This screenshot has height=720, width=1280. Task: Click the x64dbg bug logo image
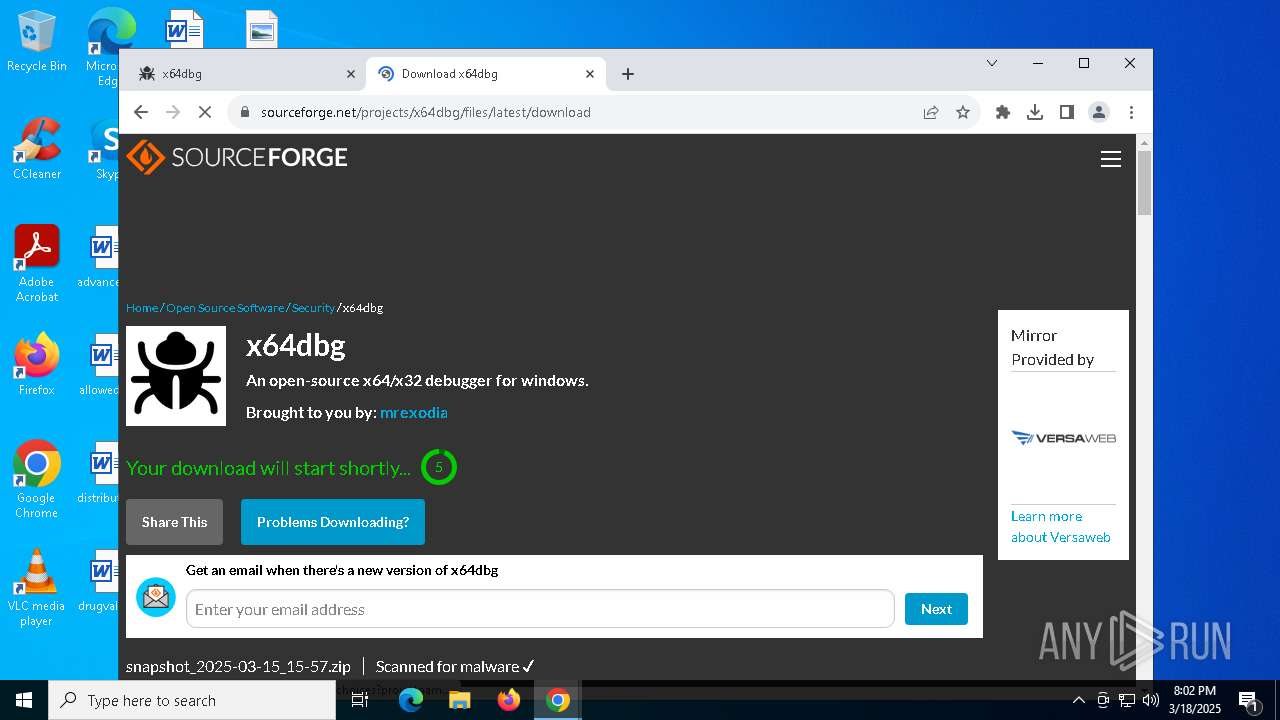pos(176,376)
